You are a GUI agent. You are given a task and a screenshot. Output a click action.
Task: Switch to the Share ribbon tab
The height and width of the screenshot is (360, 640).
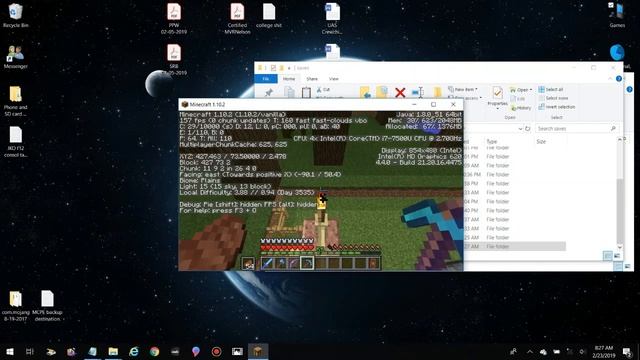pos(312,78)
